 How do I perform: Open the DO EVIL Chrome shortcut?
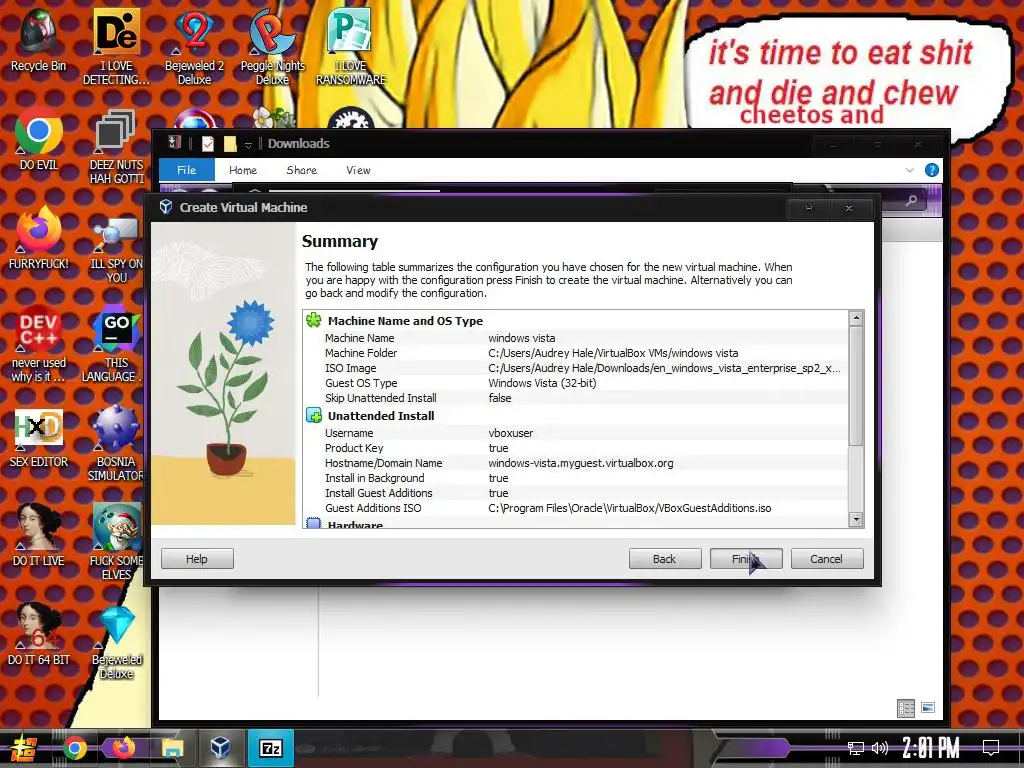[38, 140]
